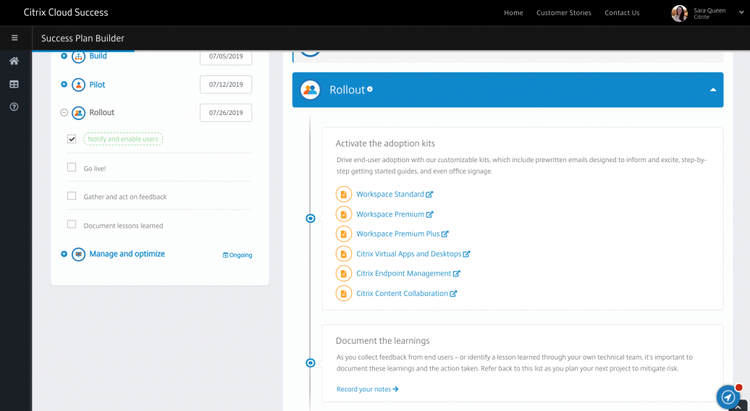Check the Document lessons learned checkbox
The height and width of the screenshot is (411, 750).
[71, 224]
